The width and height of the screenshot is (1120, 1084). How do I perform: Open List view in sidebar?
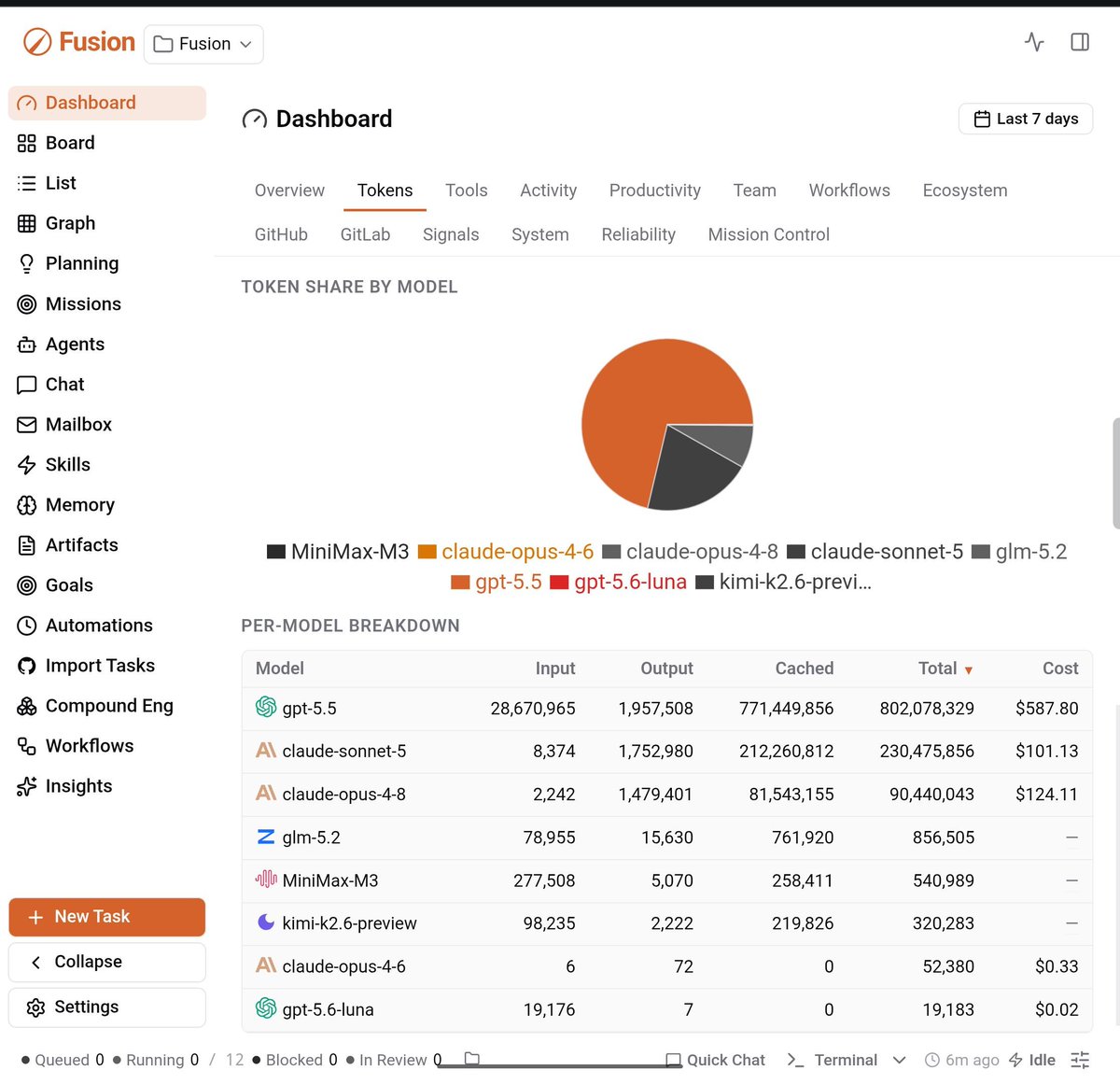pos(107,183)
